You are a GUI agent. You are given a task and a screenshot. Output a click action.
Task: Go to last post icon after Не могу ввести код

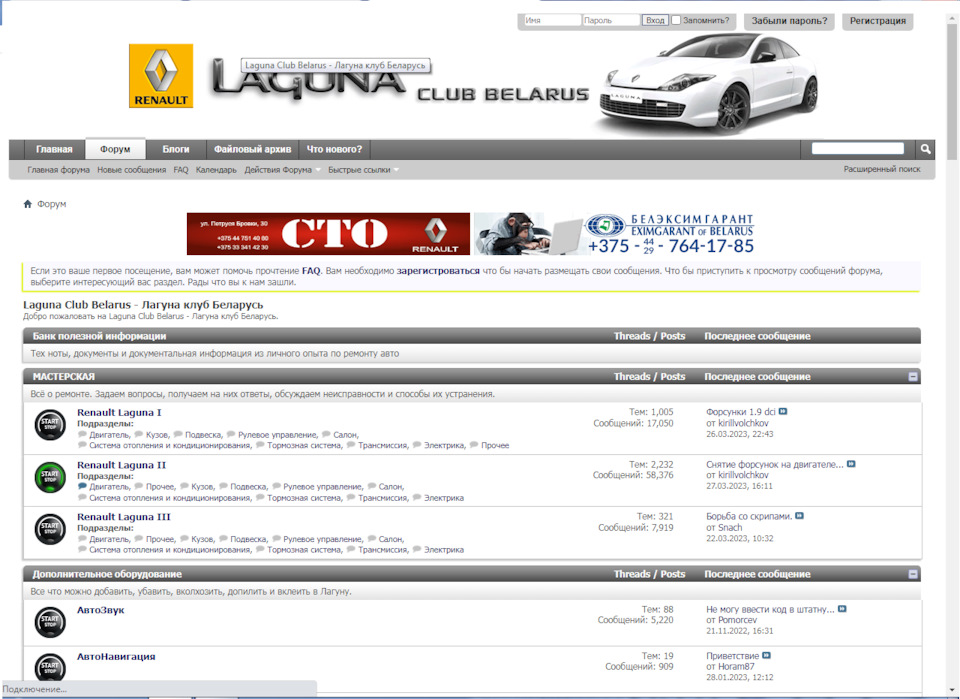click(x=842, y=609)
